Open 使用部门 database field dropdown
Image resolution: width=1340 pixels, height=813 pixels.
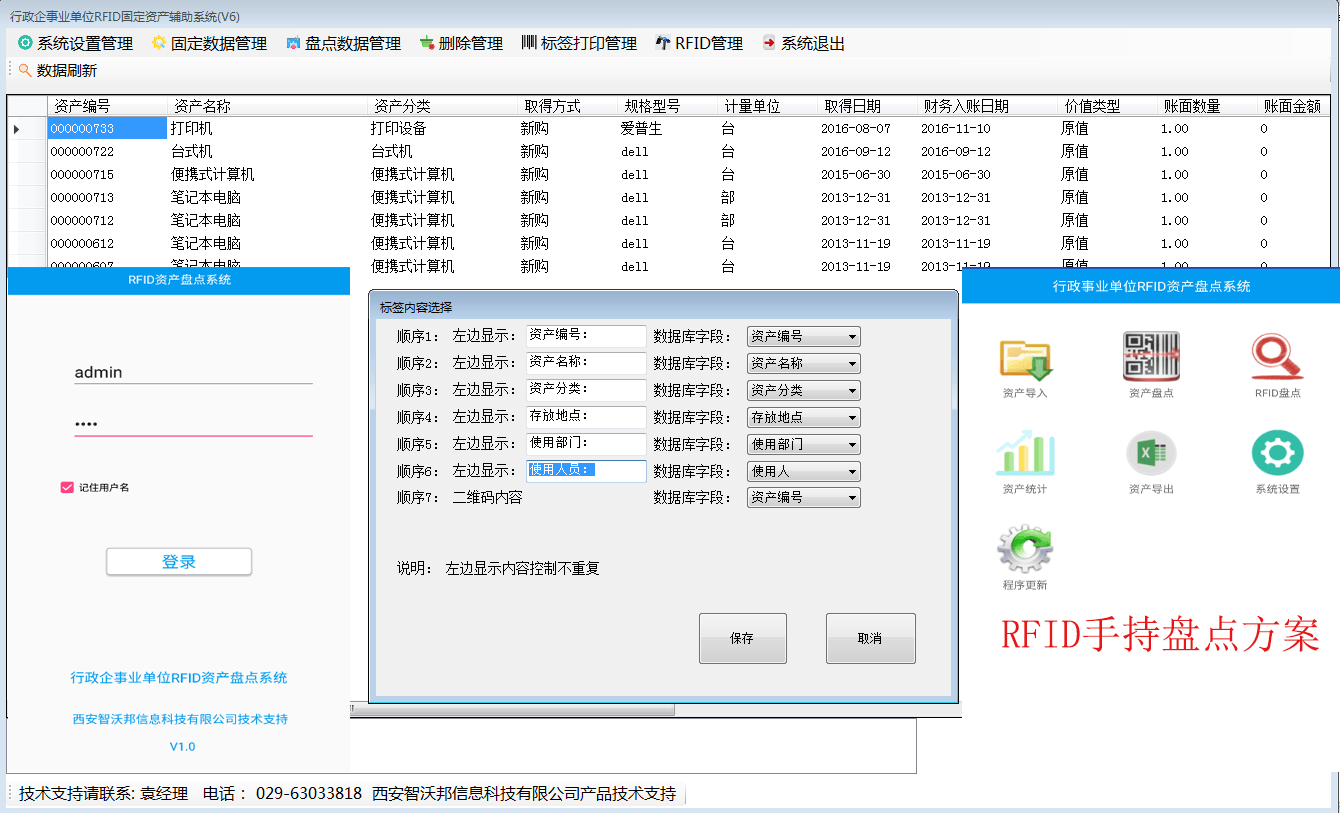click(x=804, y=444)
